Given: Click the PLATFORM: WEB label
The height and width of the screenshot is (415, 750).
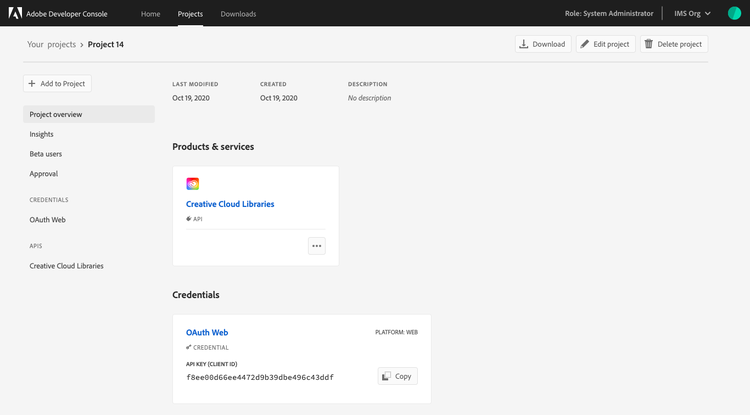Looking at the screenshot, I should (397, 332).
